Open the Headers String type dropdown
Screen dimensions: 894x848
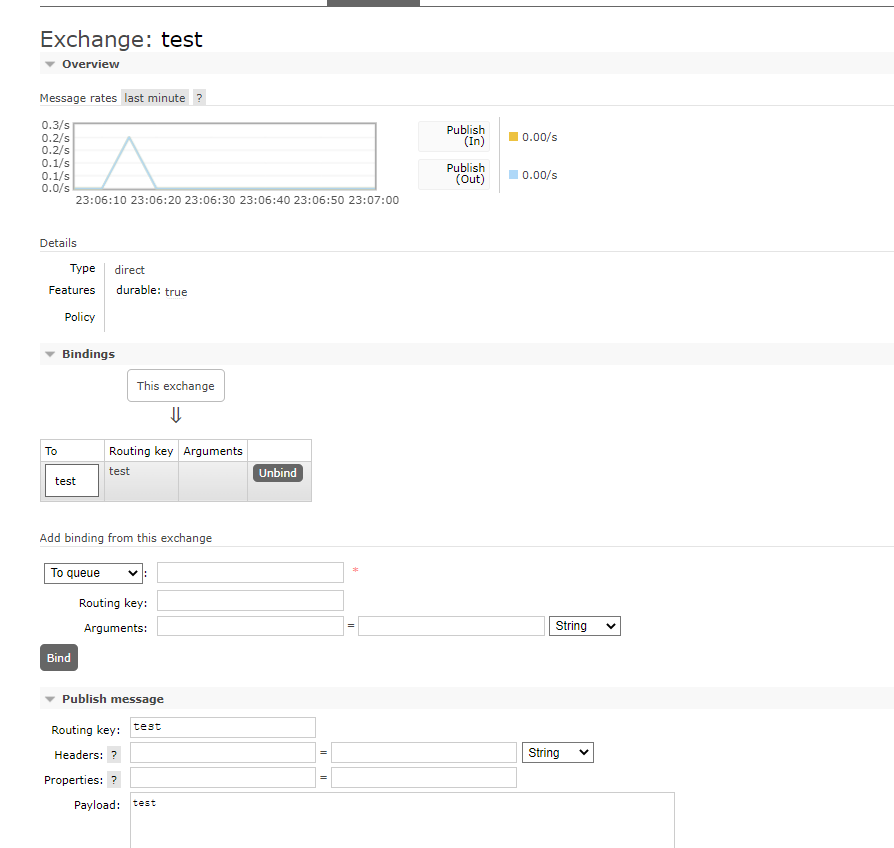point(557,753)
